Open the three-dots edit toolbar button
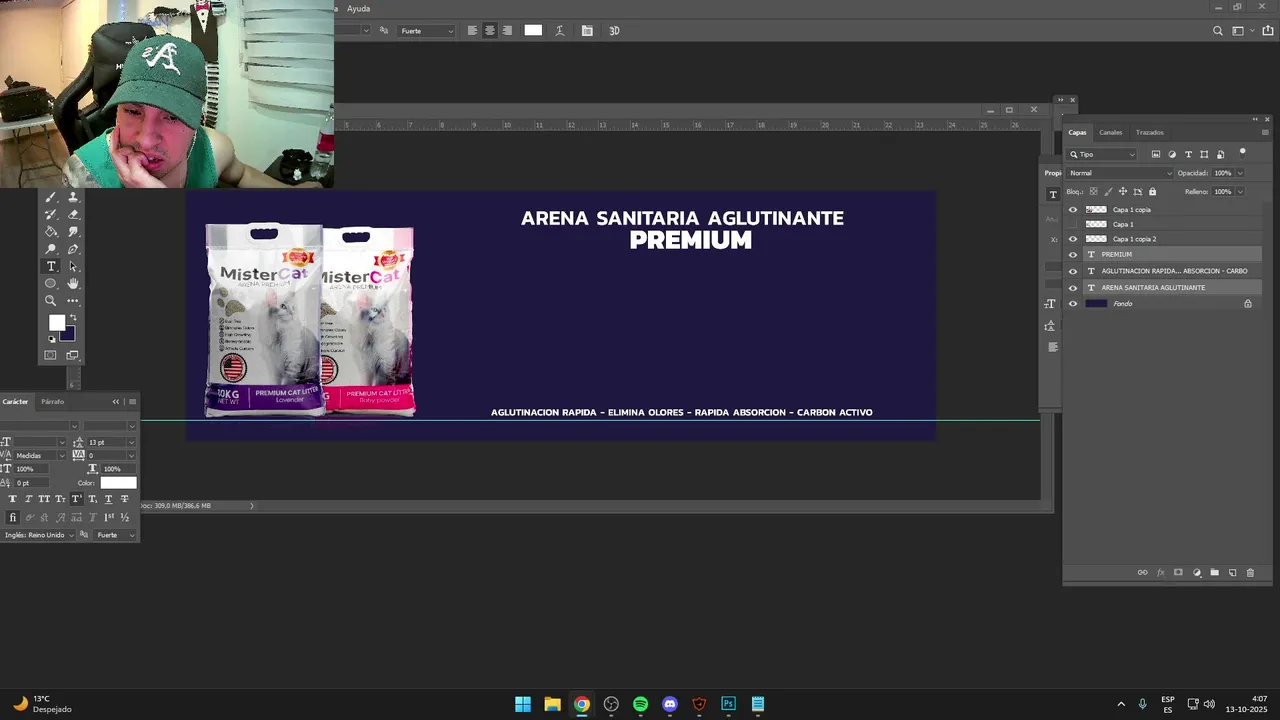 click(x=73, y=300)
